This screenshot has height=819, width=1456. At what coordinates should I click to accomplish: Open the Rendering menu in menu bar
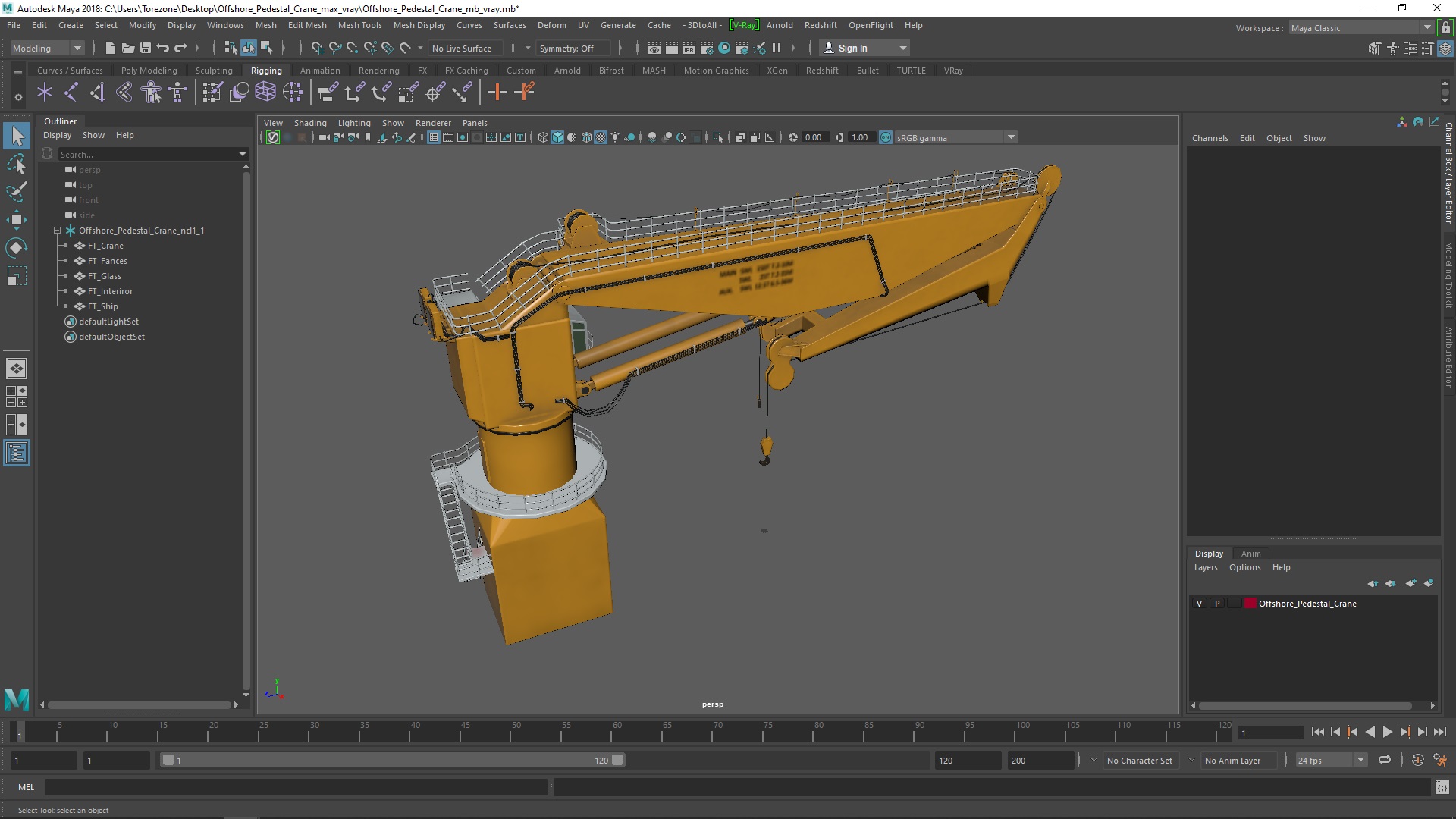[x=378, y=70]
